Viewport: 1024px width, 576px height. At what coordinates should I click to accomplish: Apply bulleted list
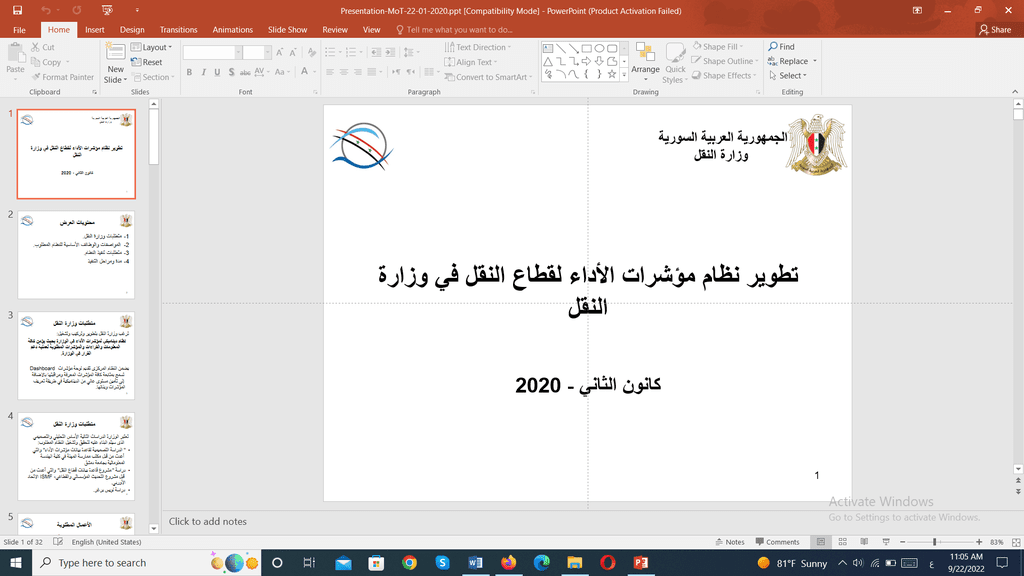point(330,52)
